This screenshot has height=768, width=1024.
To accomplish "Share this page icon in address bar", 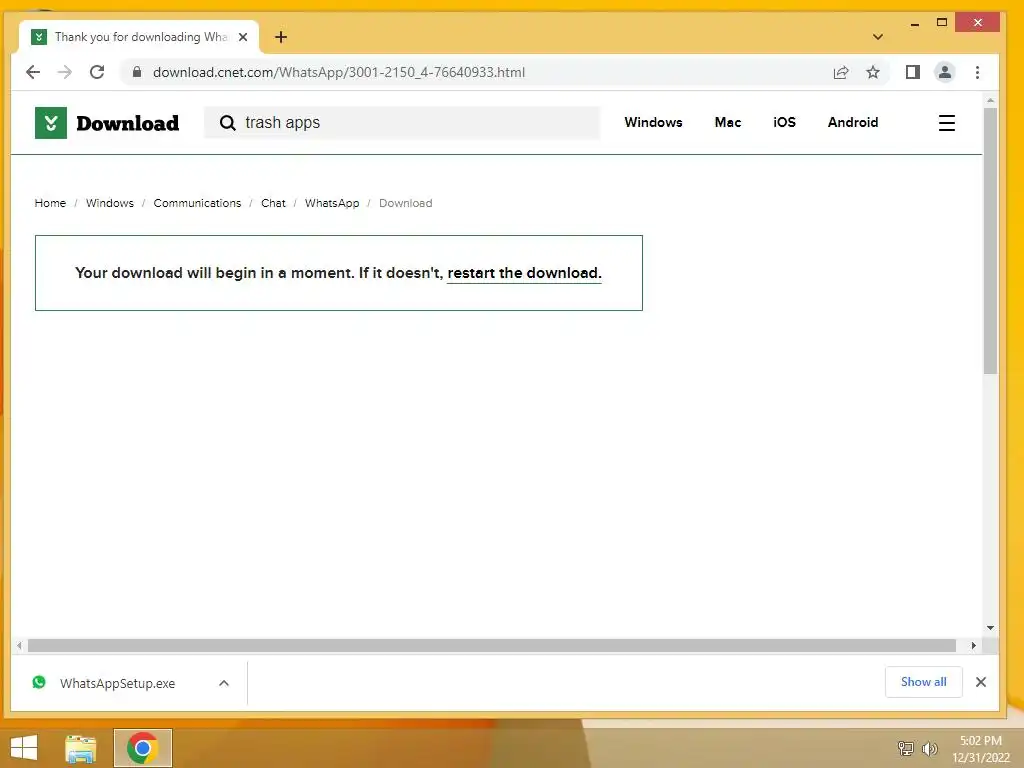I will 840,72.
